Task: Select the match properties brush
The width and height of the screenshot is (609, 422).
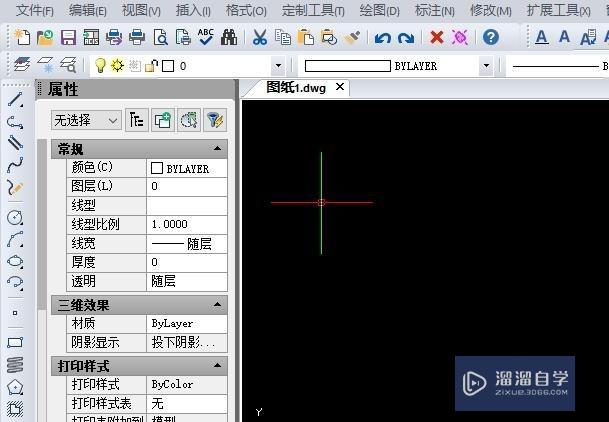Action: [352, 38]
